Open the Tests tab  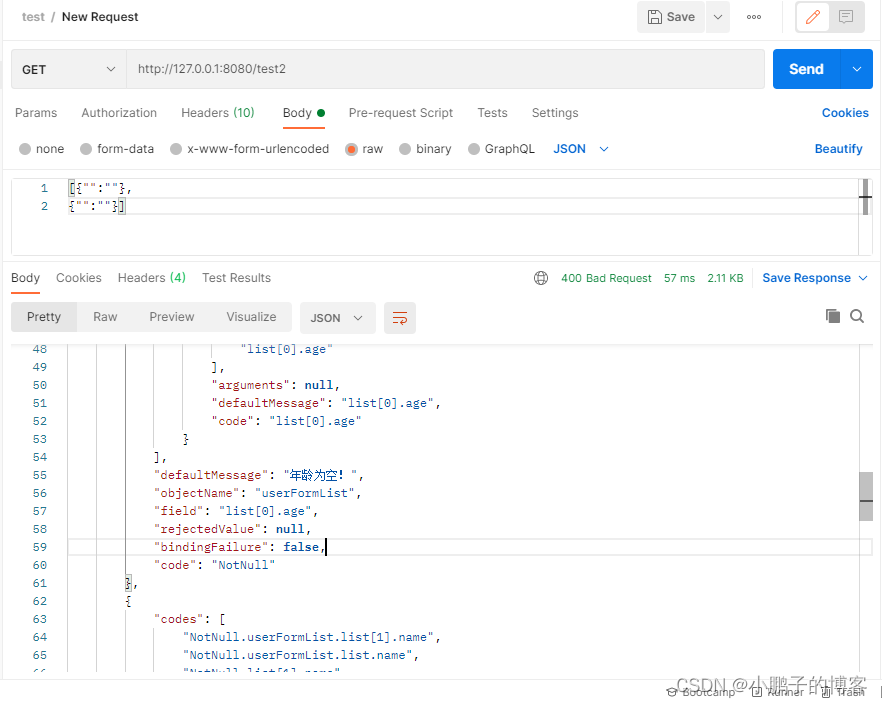point(492,113)
